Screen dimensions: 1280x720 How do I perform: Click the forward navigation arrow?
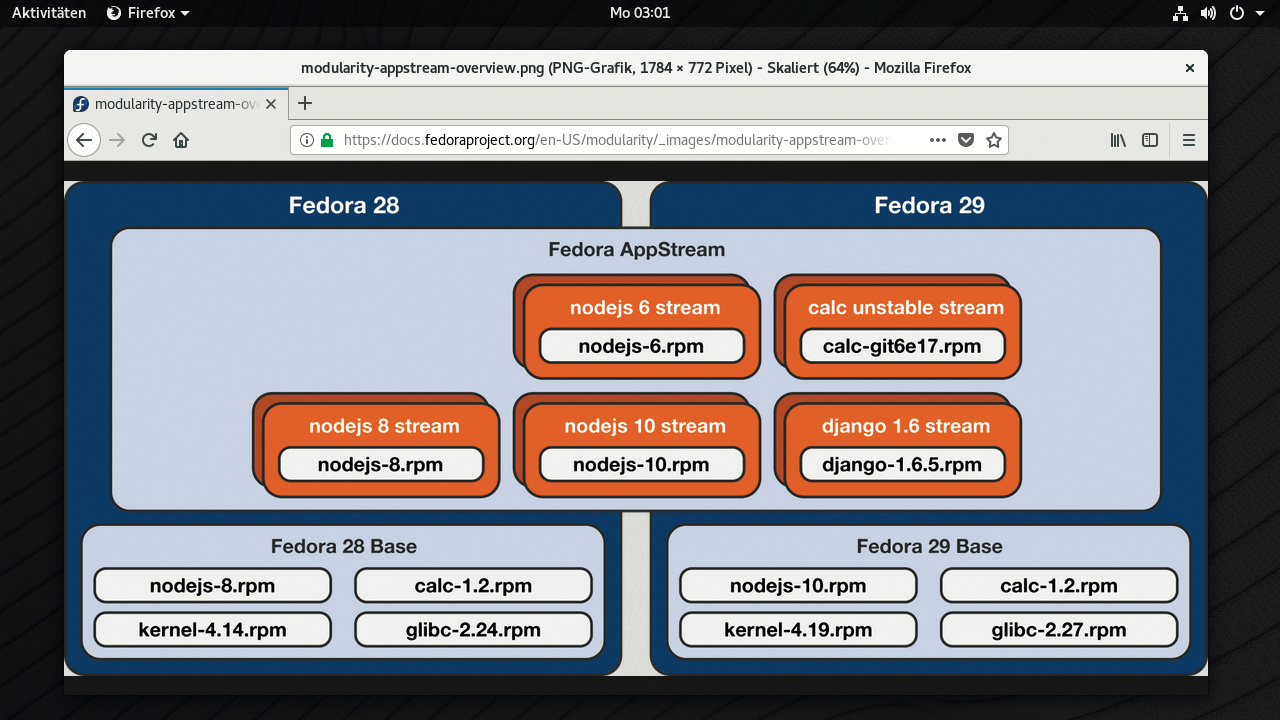(x=118, y=140)
